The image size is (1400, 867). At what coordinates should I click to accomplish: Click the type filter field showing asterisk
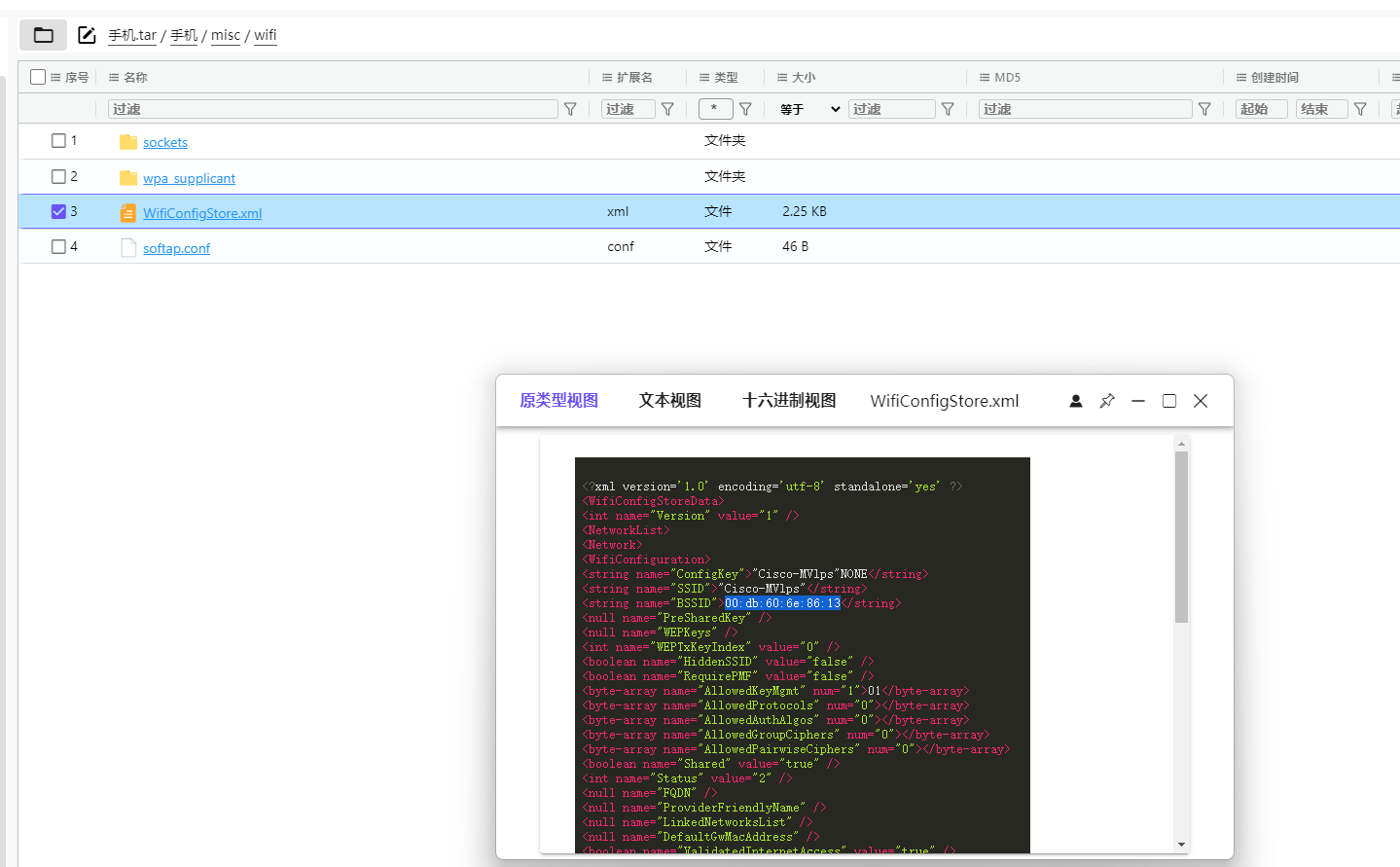pos(715,109)
